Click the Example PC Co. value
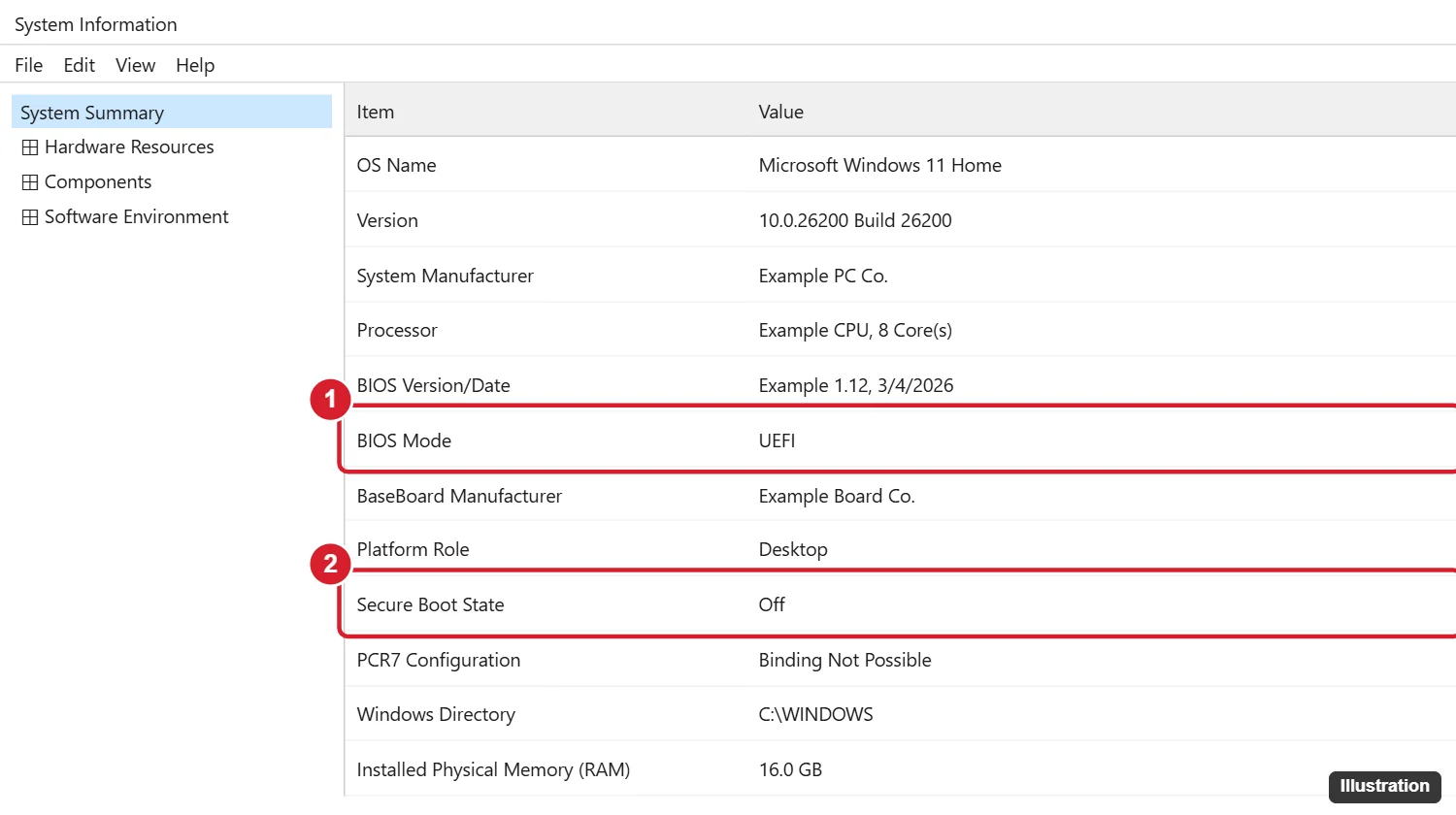Image resolution: width=1456 pixels, height=815 pixels. [823, 276]
